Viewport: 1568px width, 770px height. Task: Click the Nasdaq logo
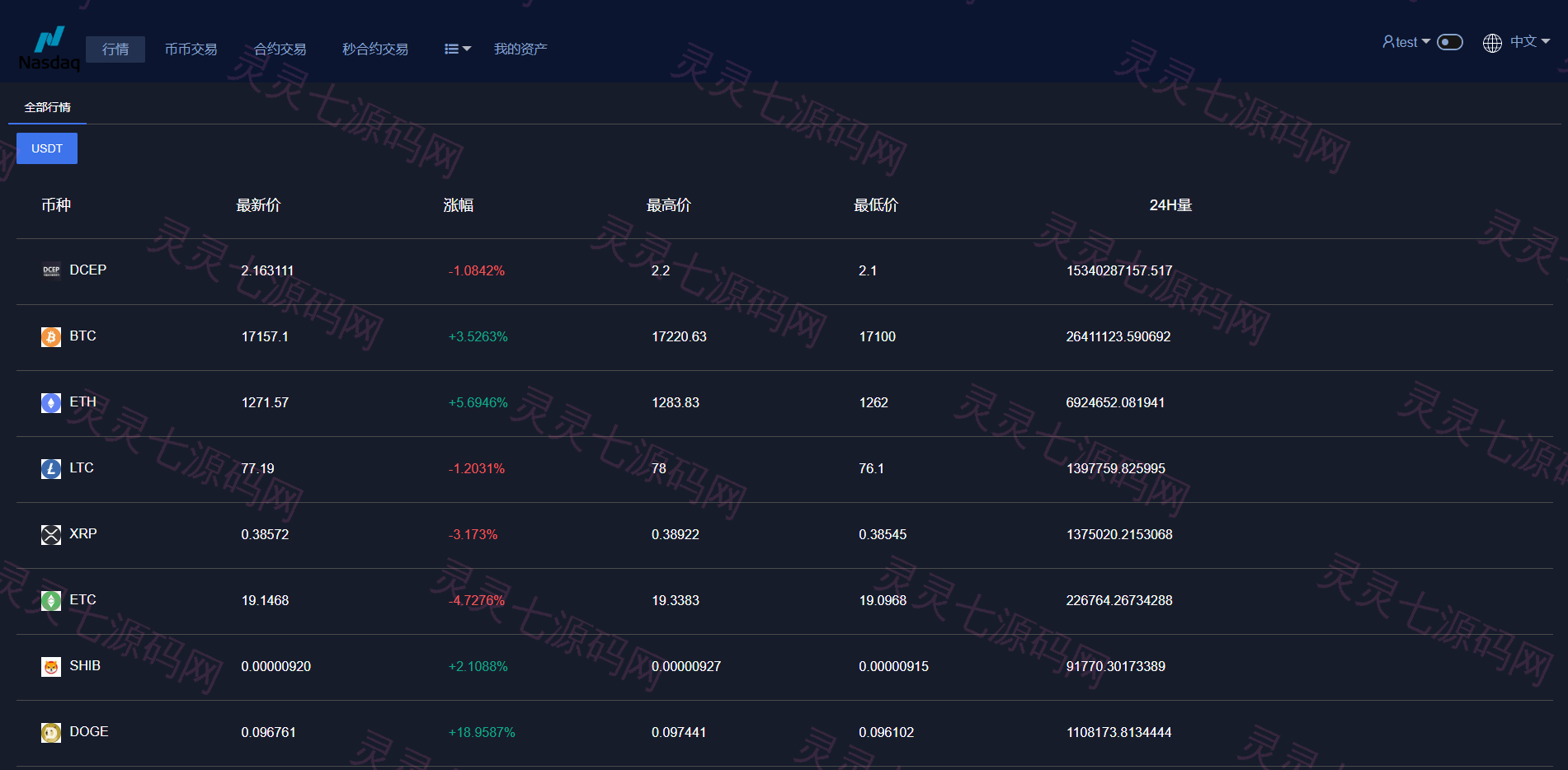(49, 49)
